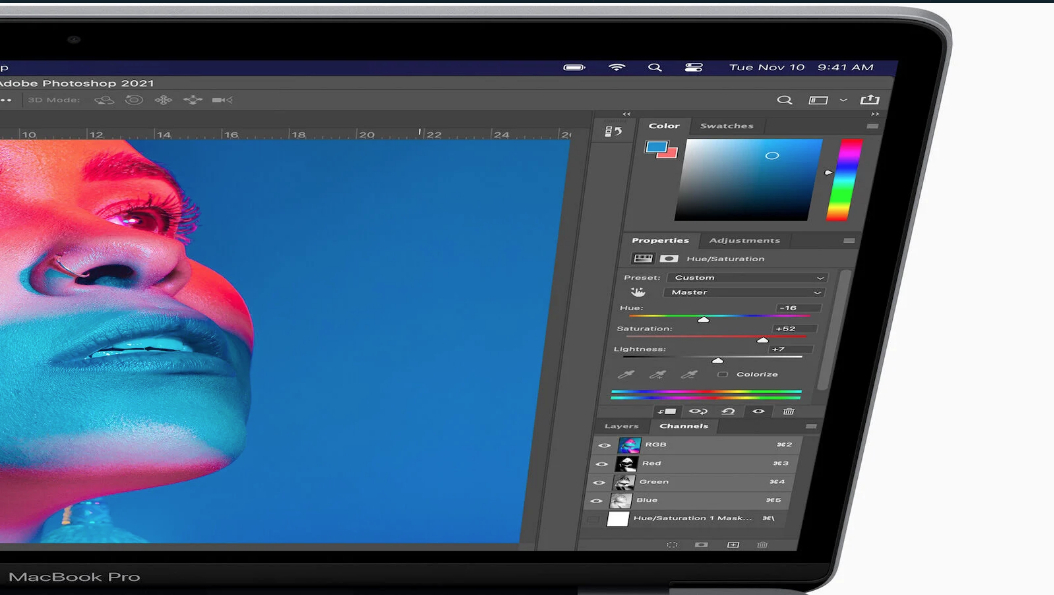This screenshot has height=595, width=1054.
Task: Switch to the Channels tab
Action: (684, 426)
